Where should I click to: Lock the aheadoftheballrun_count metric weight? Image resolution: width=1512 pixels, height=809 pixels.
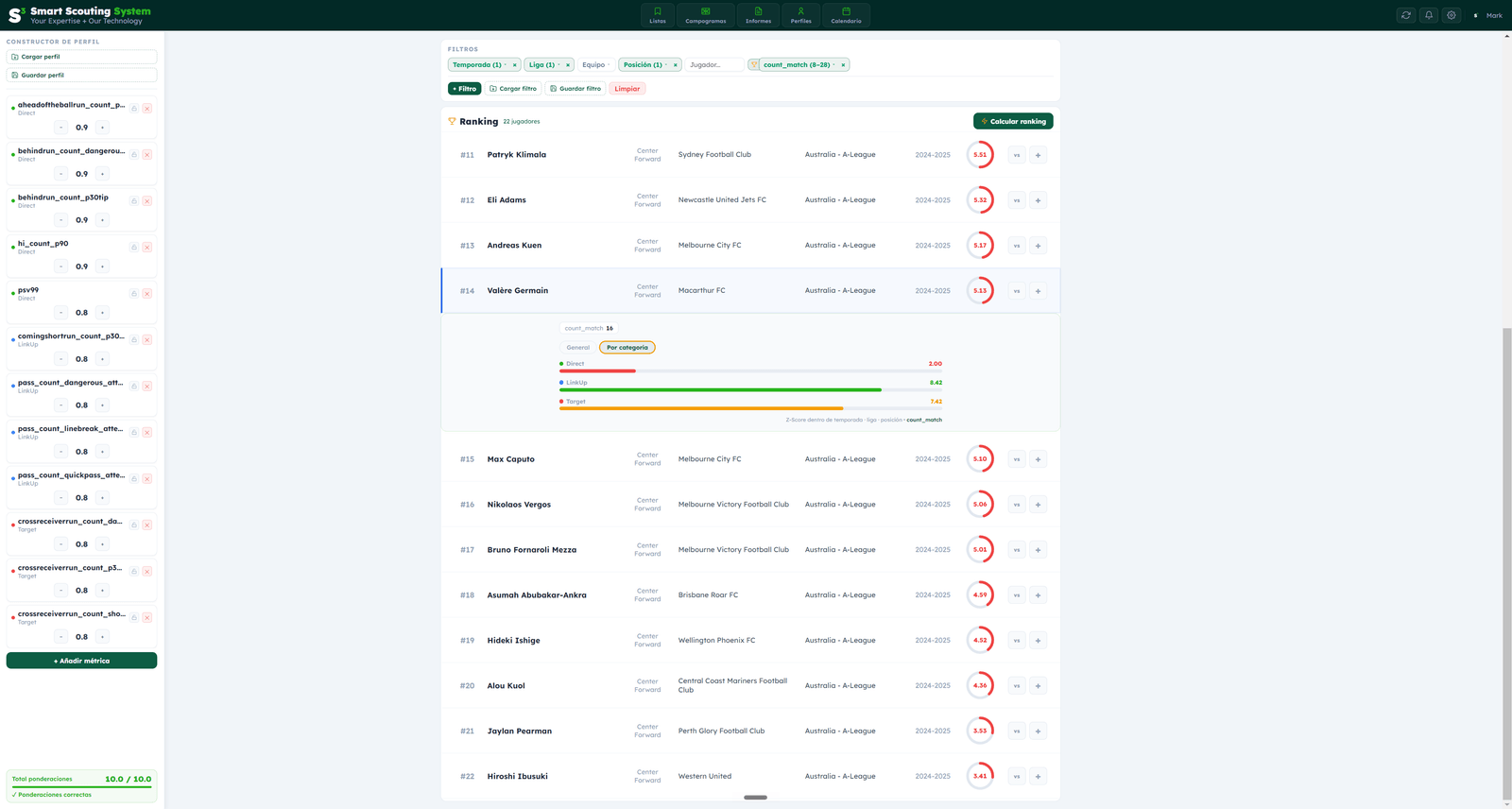pyautogui.click(x=134, y=109)
